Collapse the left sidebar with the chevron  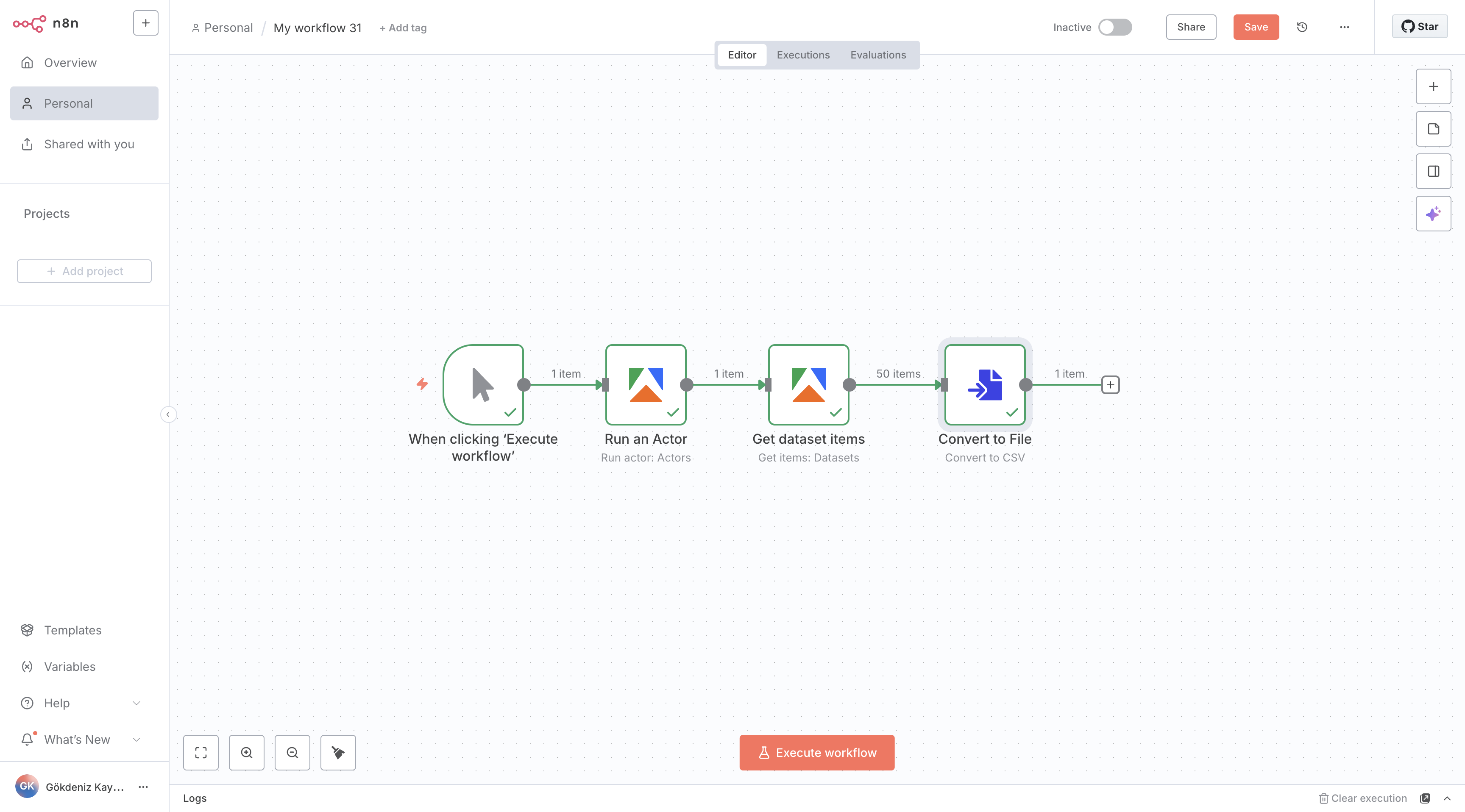168,414
